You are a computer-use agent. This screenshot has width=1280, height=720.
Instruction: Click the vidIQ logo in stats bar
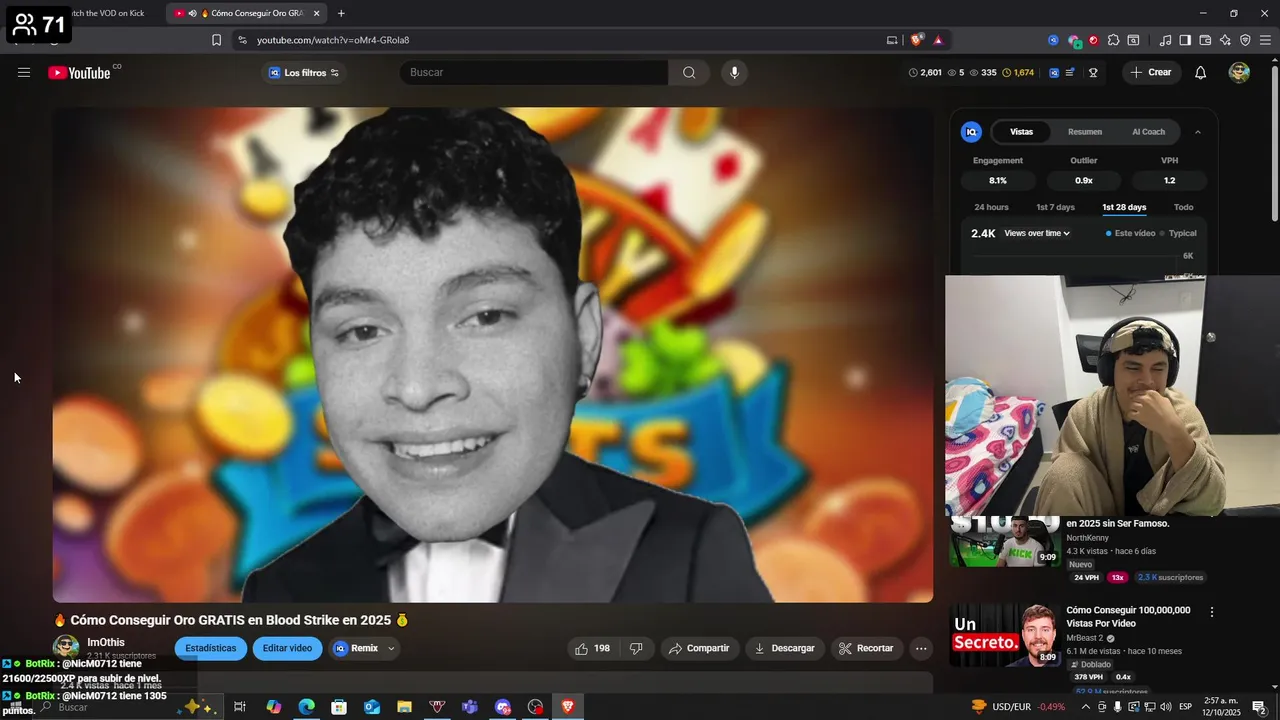click(x=1054, y=72)
